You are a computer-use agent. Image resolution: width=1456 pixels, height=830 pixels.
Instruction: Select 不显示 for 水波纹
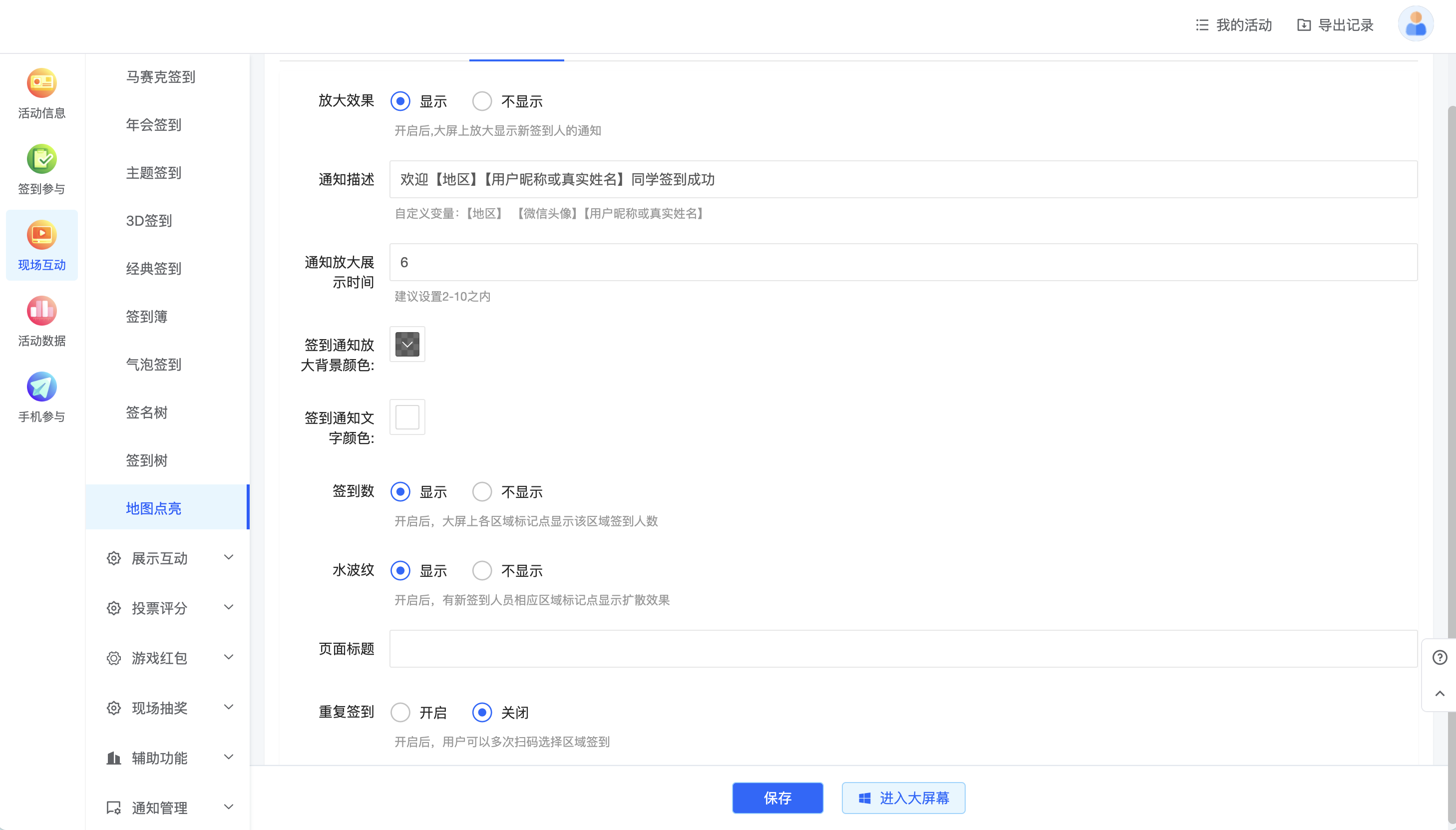point(482,571)
